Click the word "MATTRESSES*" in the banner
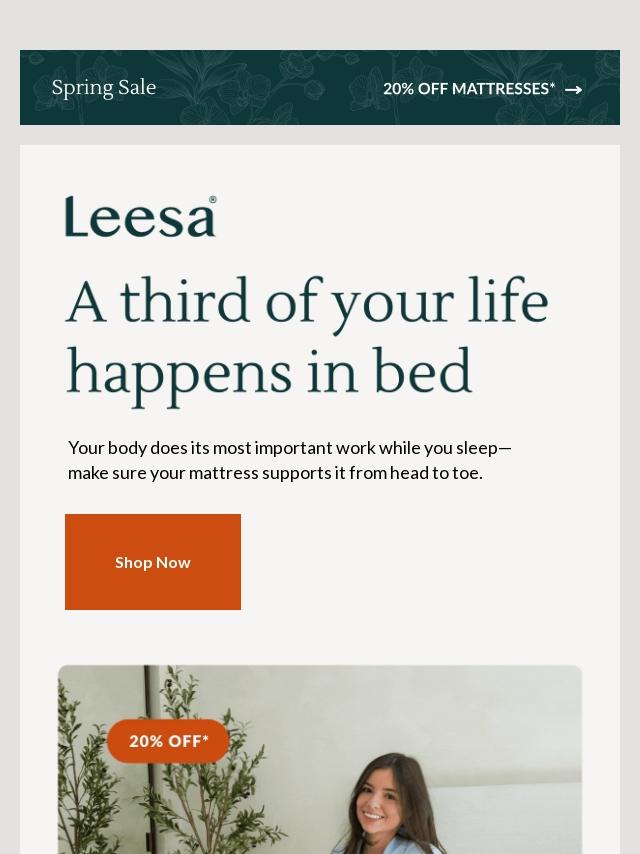The height and width of the screenshot is (854, 640). point(504,89)
